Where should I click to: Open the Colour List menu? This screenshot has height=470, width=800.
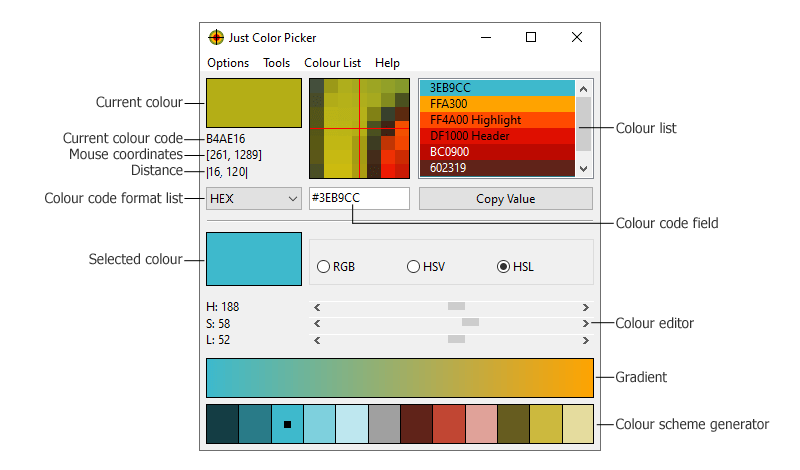coord(332,63)
